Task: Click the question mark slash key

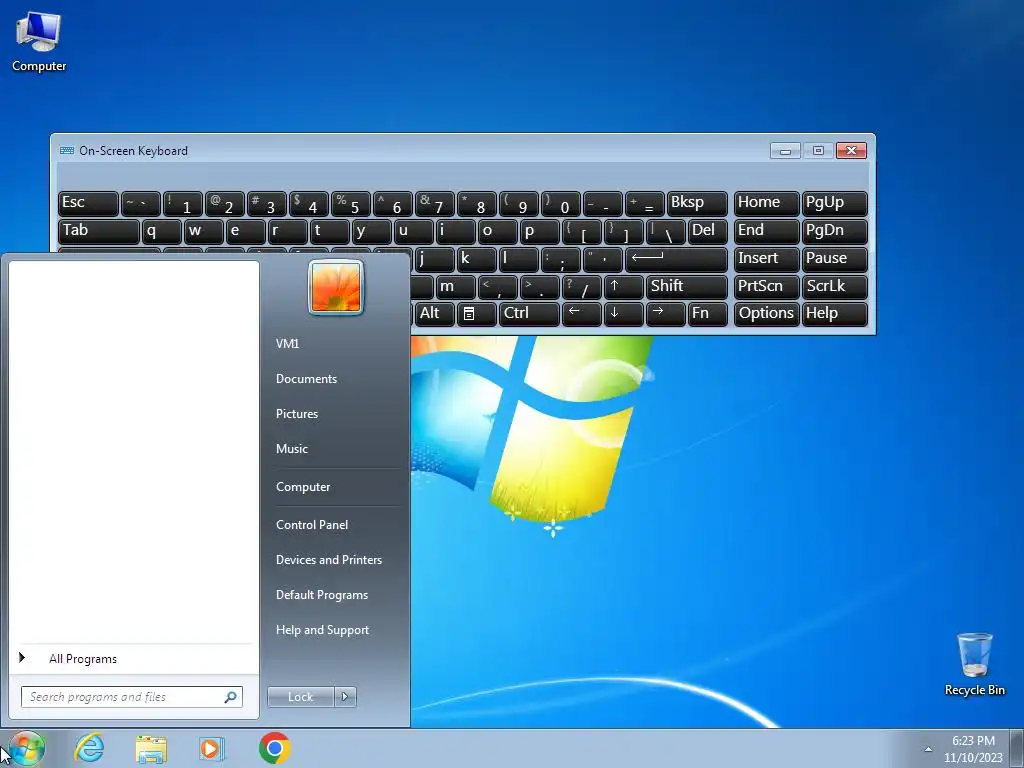Action: tap(582, 286)
